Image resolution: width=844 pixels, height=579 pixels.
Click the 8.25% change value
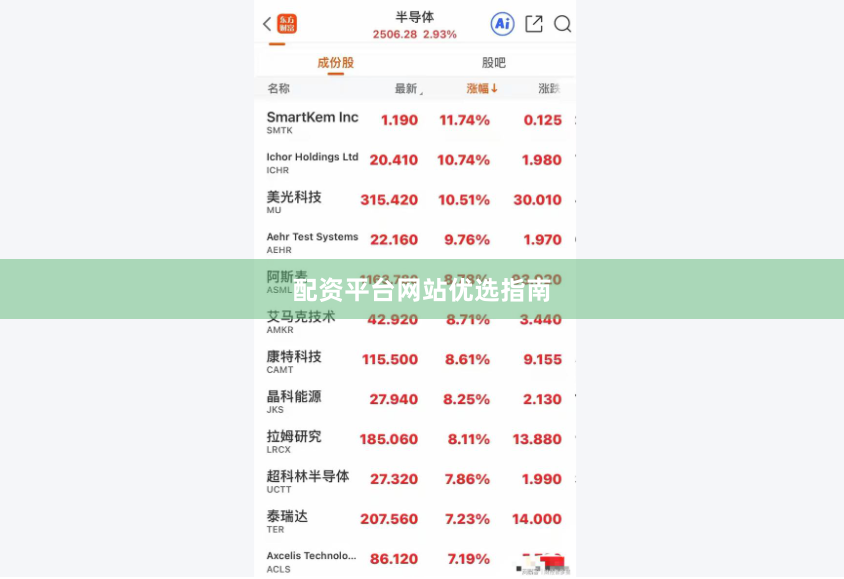click(466, 399)
